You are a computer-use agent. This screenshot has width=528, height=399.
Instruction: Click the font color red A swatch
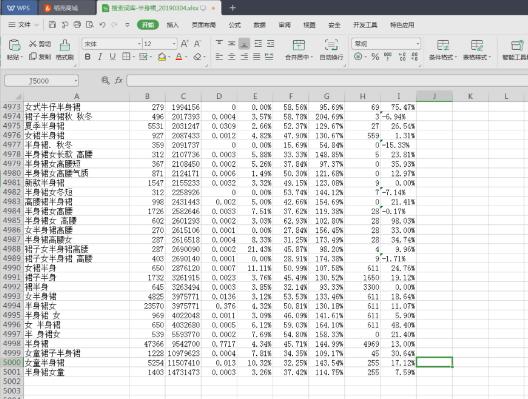tap(179, 57)
